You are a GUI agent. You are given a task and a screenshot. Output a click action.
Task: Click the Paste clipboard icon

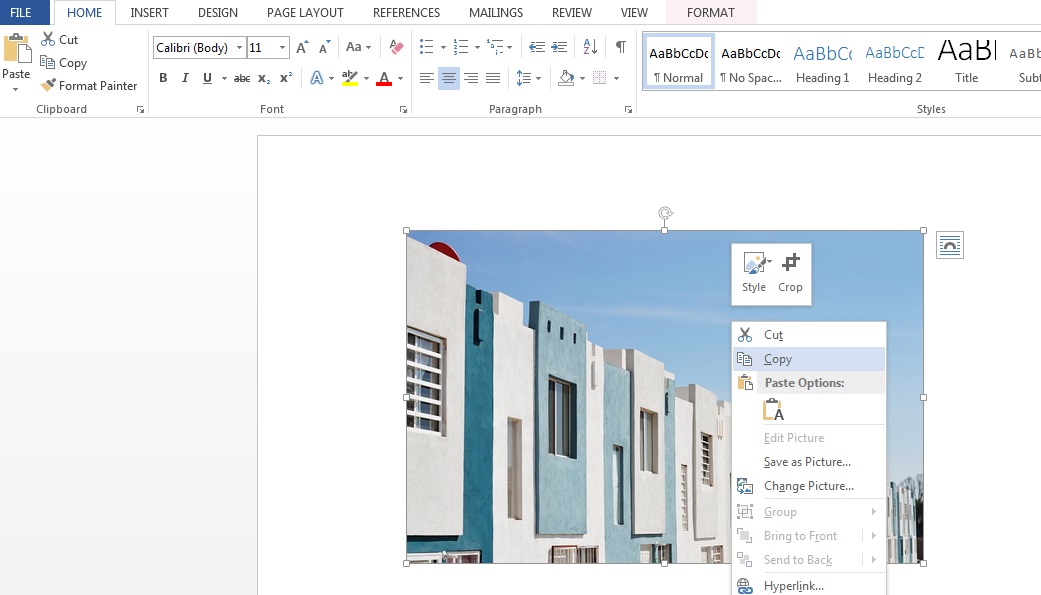[x=16, y=49]
